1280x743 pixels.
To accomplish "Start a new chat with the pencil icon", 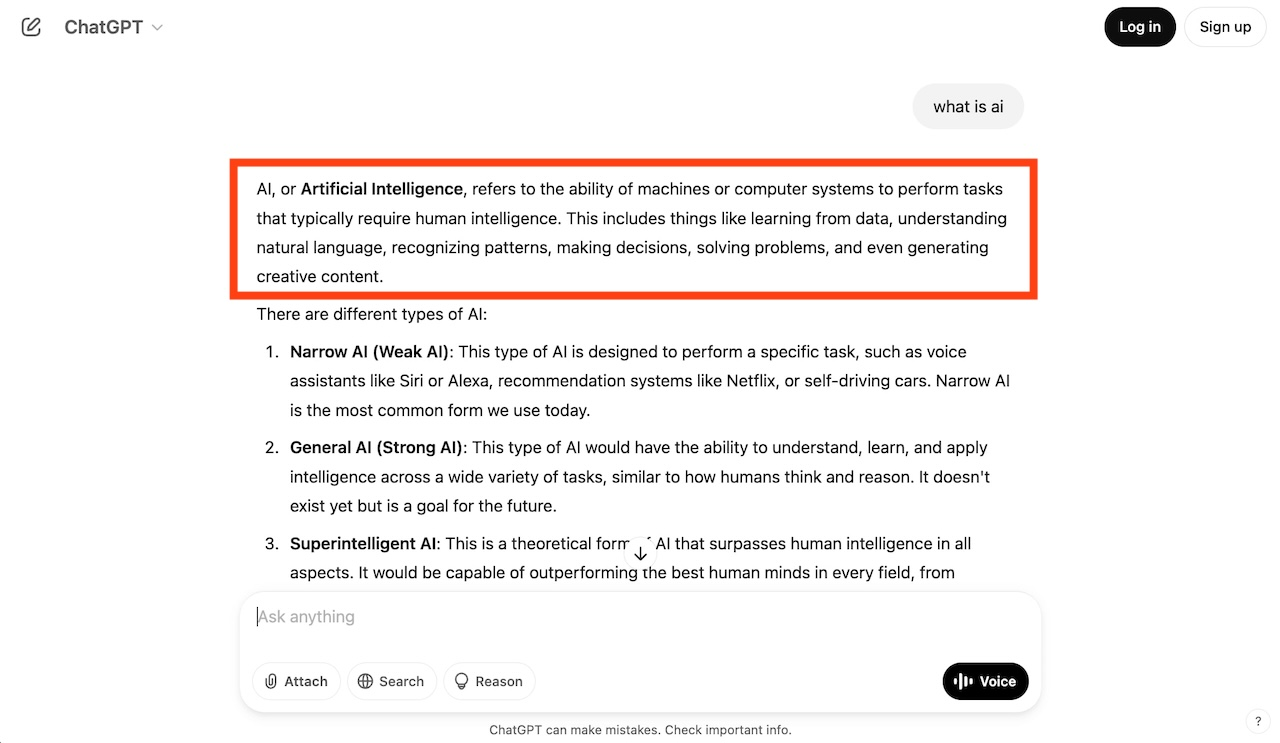I will pyautogui.click(x=31, y=27).
